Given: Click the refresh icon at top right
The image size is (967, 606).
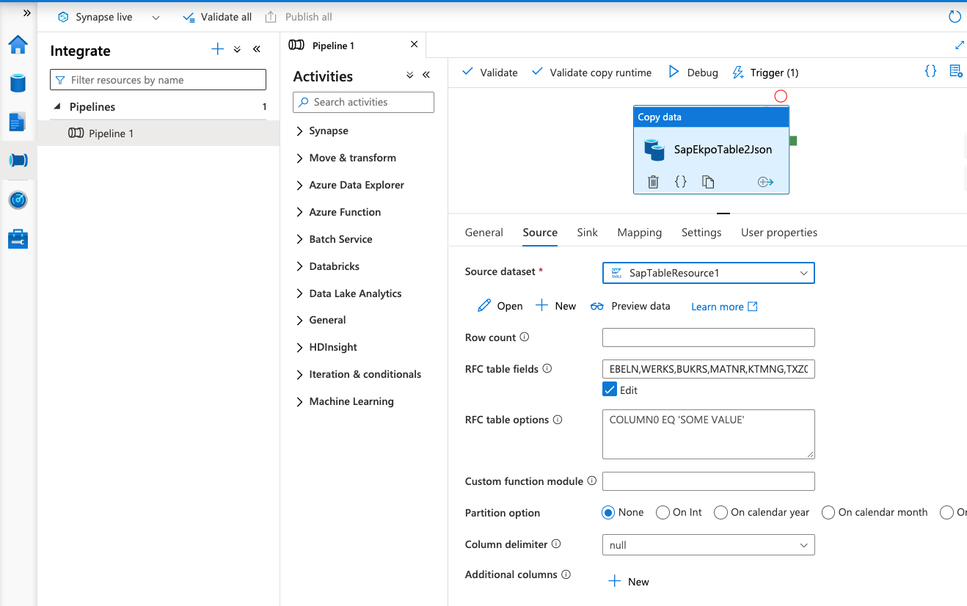Looking at the screenshot, I should (x=955, y=17).
